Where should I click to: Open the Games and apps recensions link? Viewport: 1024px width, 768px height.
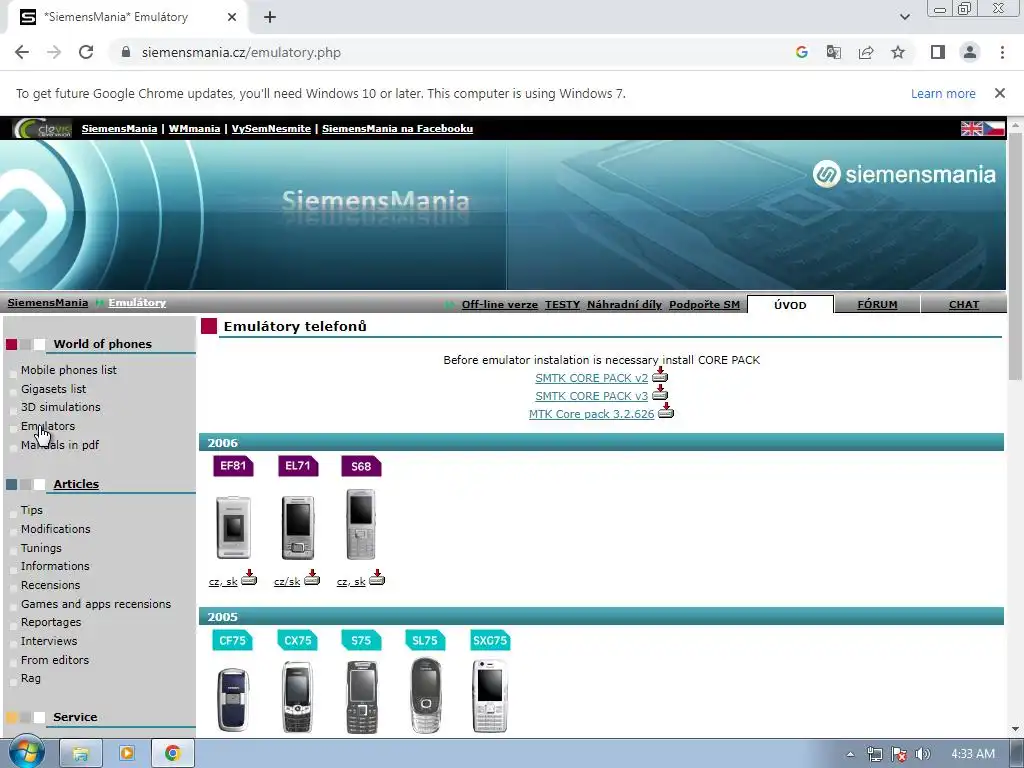tap(96, 604)
